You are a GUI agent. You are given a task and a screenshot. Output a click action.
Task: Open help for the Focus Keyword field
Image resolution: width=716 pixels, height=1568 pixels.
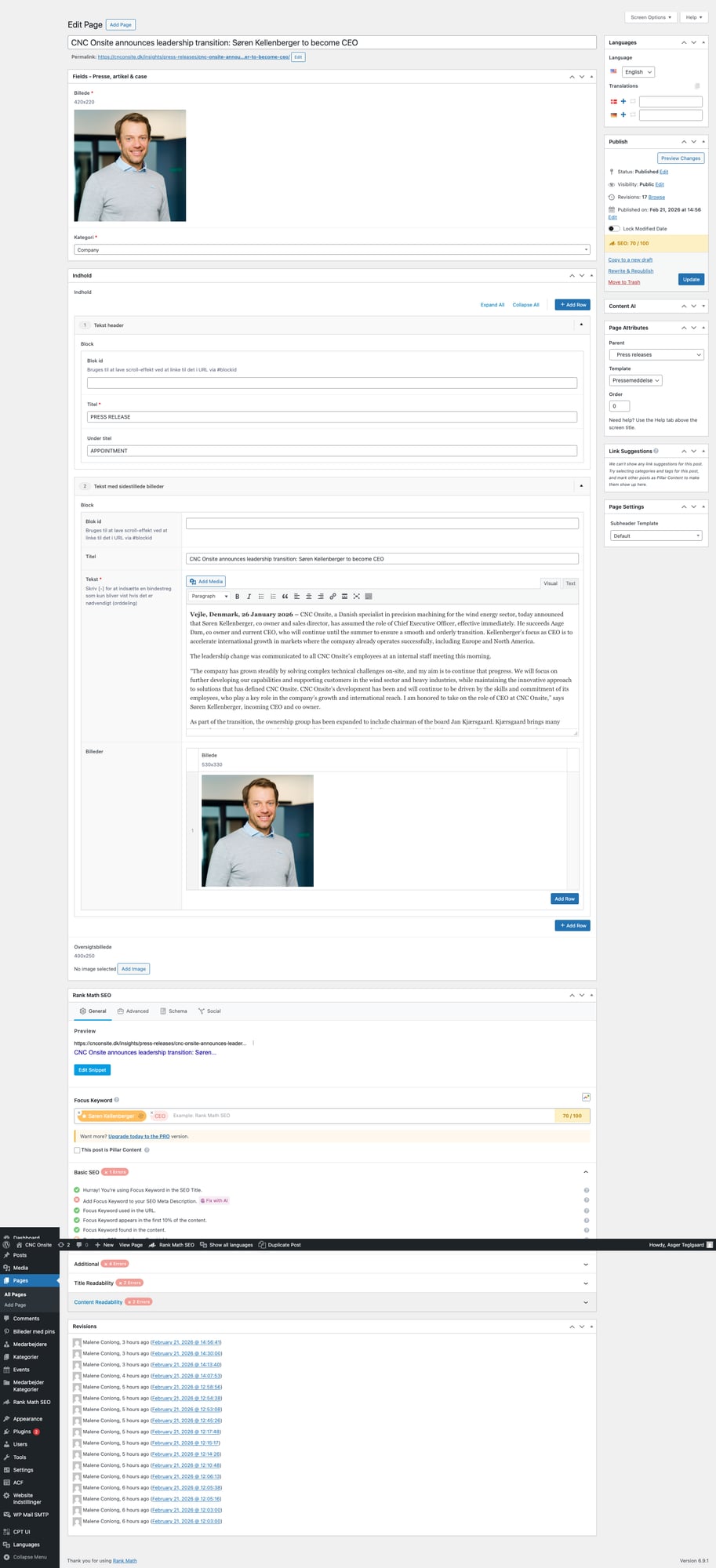(117, 1100)
